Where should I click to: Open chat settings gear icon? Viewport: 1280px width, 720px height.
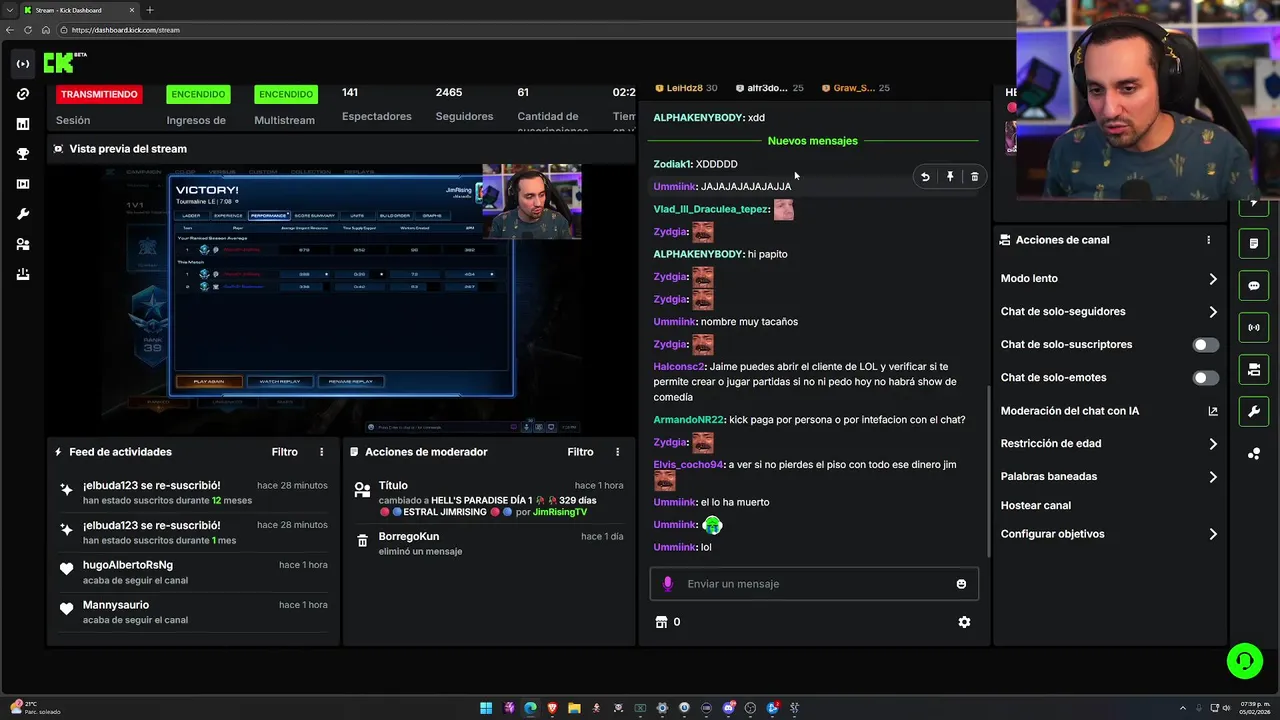tap(964, 622)
